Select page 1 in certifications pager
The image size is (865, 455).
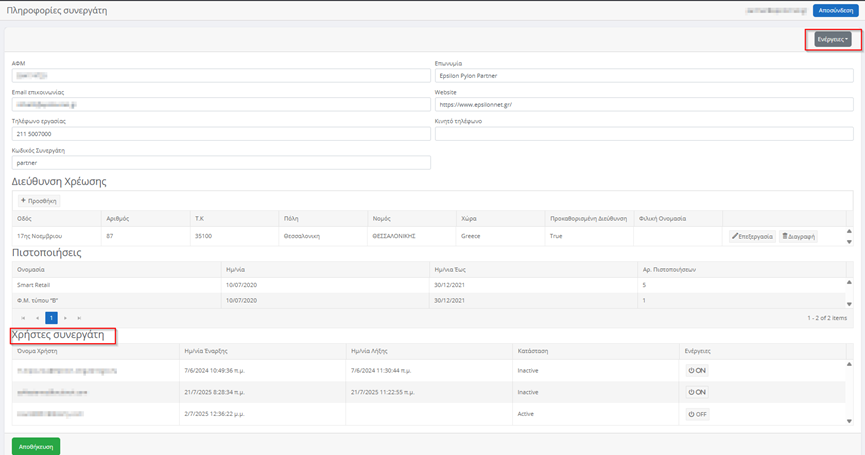pyautogui.click(x=51, y=318)
